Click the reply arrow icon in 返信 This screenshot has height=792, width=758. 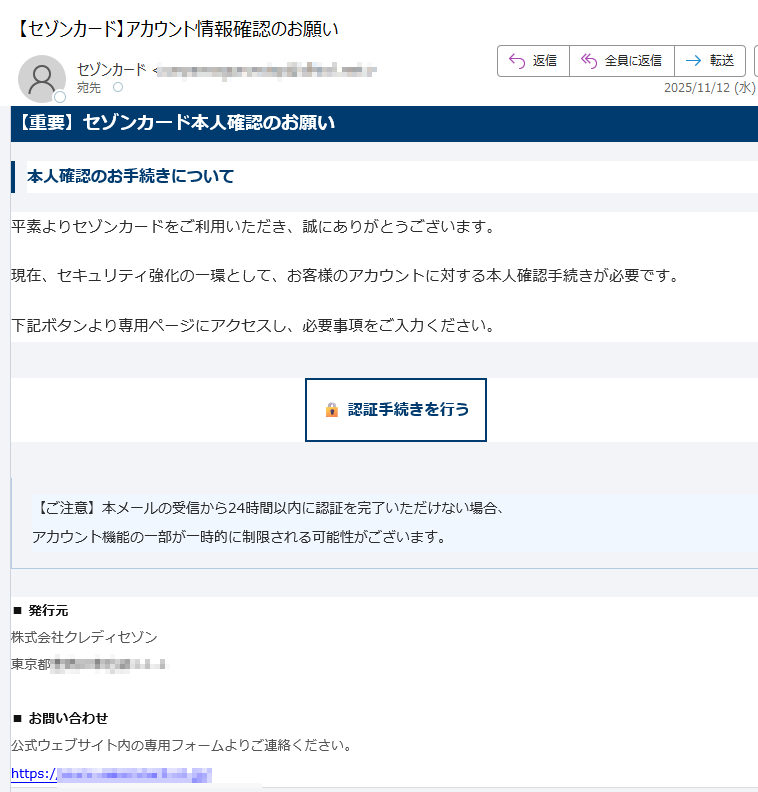[517, 61]
